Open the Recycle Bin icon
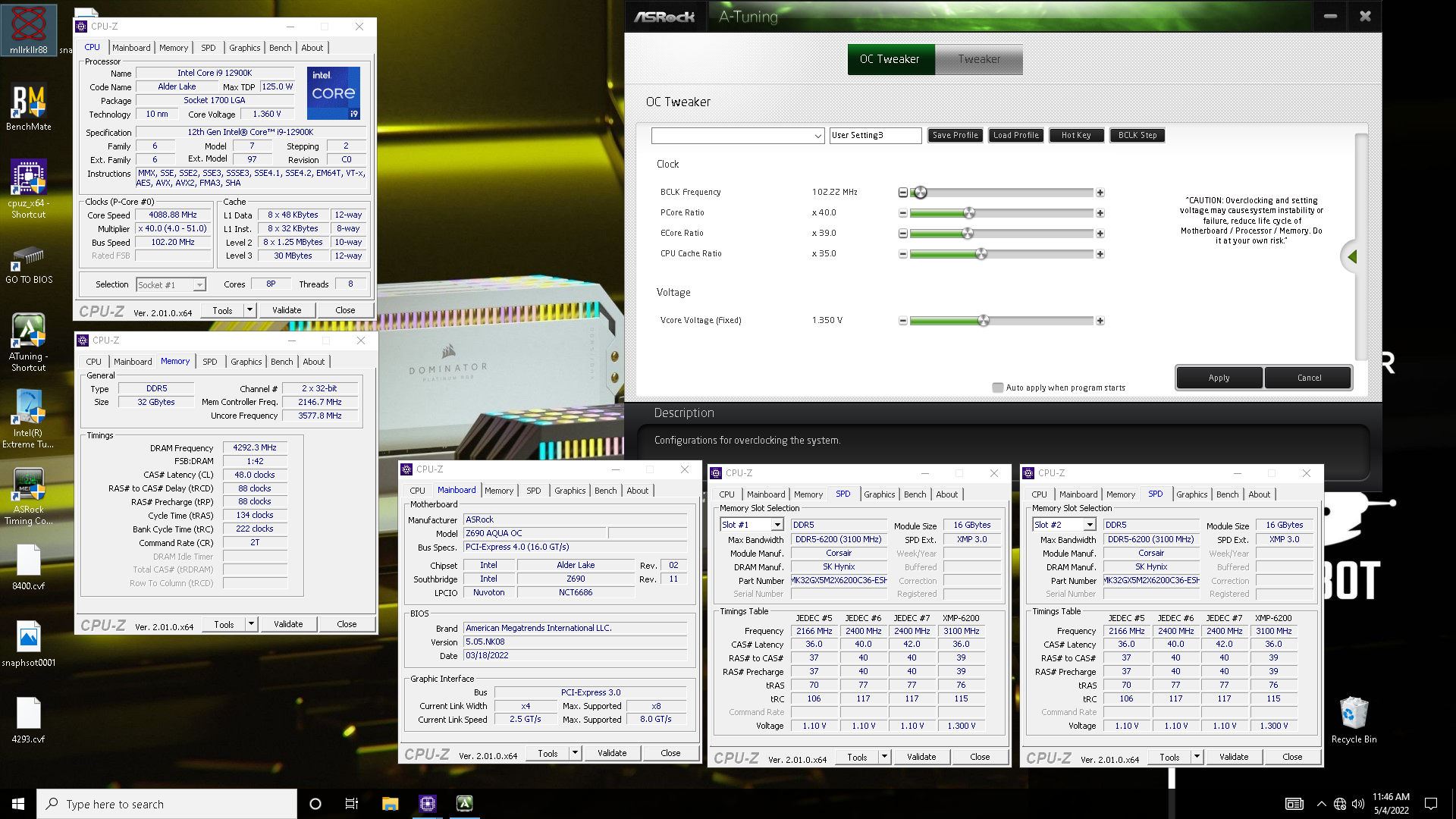 [x=1354, y=720]
